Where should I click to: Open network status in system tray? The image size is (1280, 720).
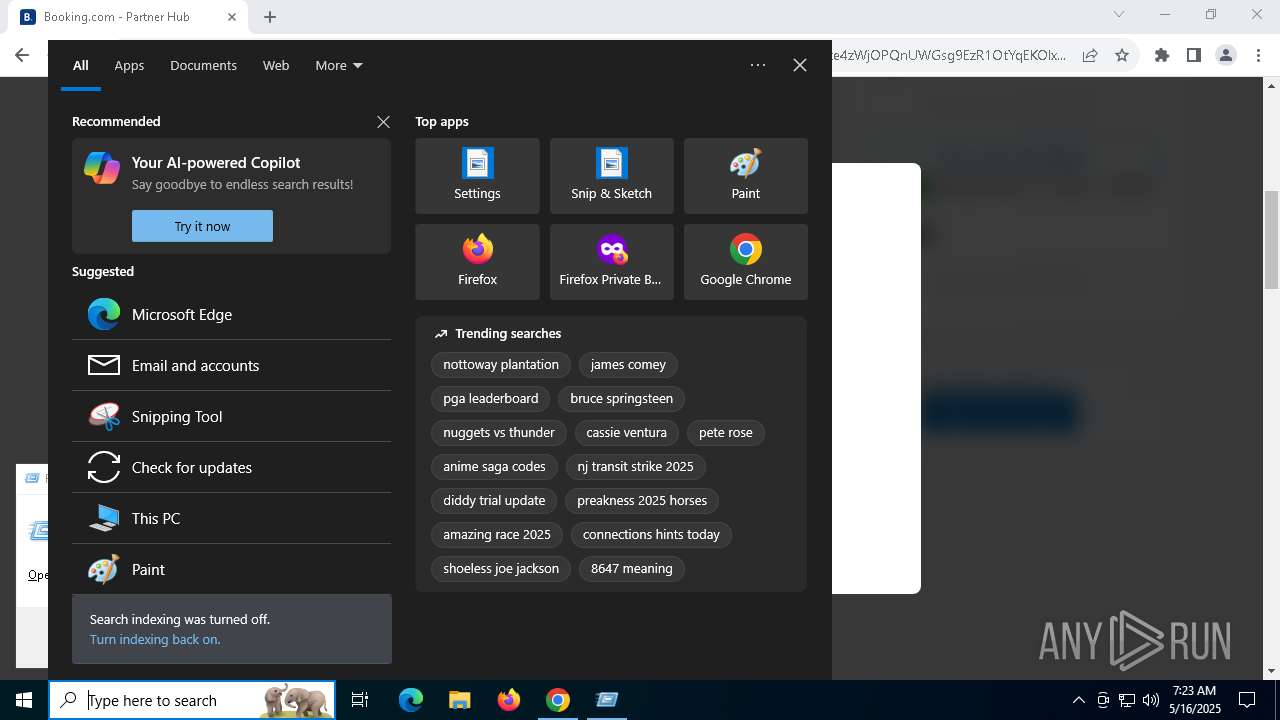pos(1127,700)
